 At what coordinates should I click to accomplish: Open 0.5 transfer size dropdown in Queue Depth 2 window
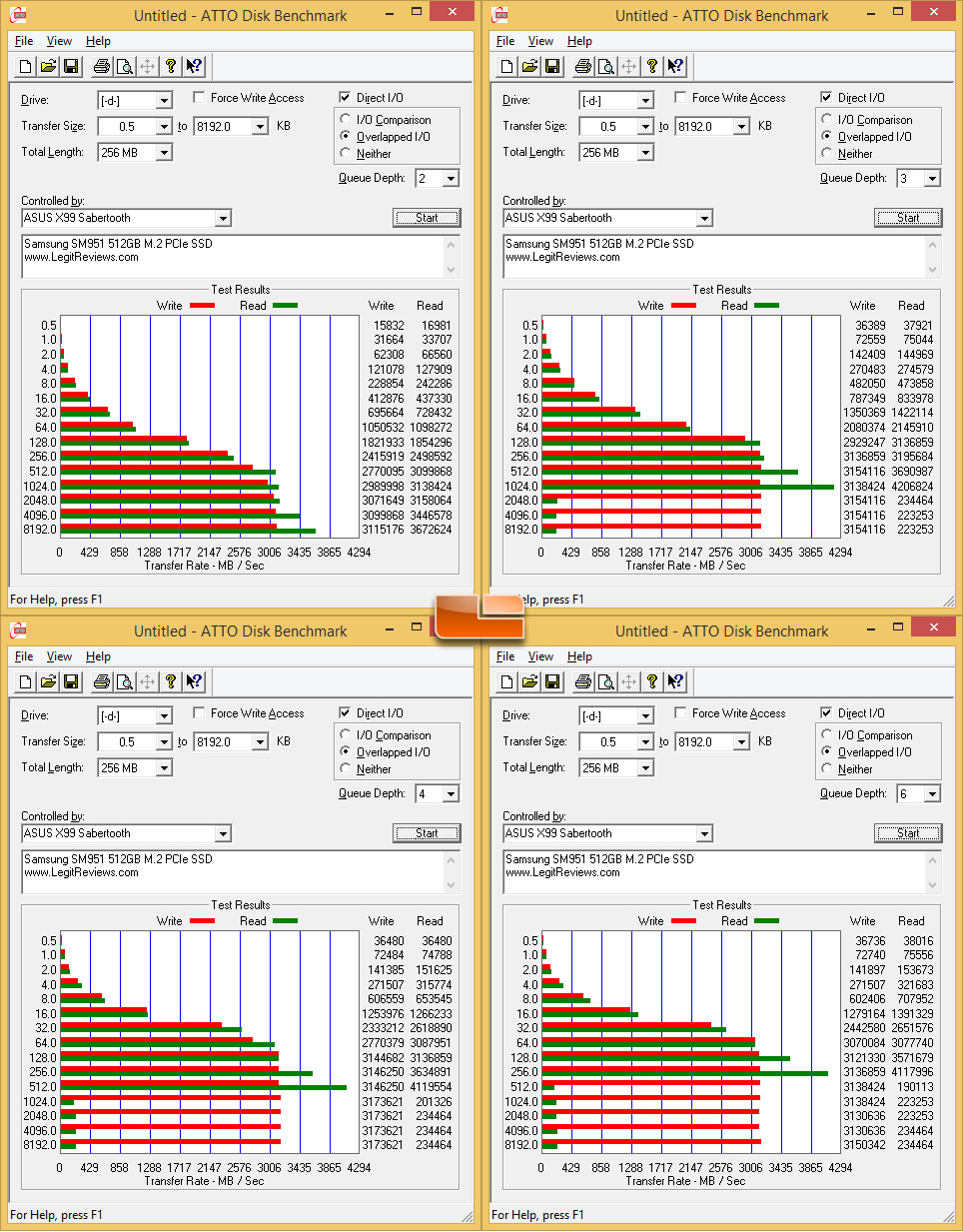[x=164, y=126]
